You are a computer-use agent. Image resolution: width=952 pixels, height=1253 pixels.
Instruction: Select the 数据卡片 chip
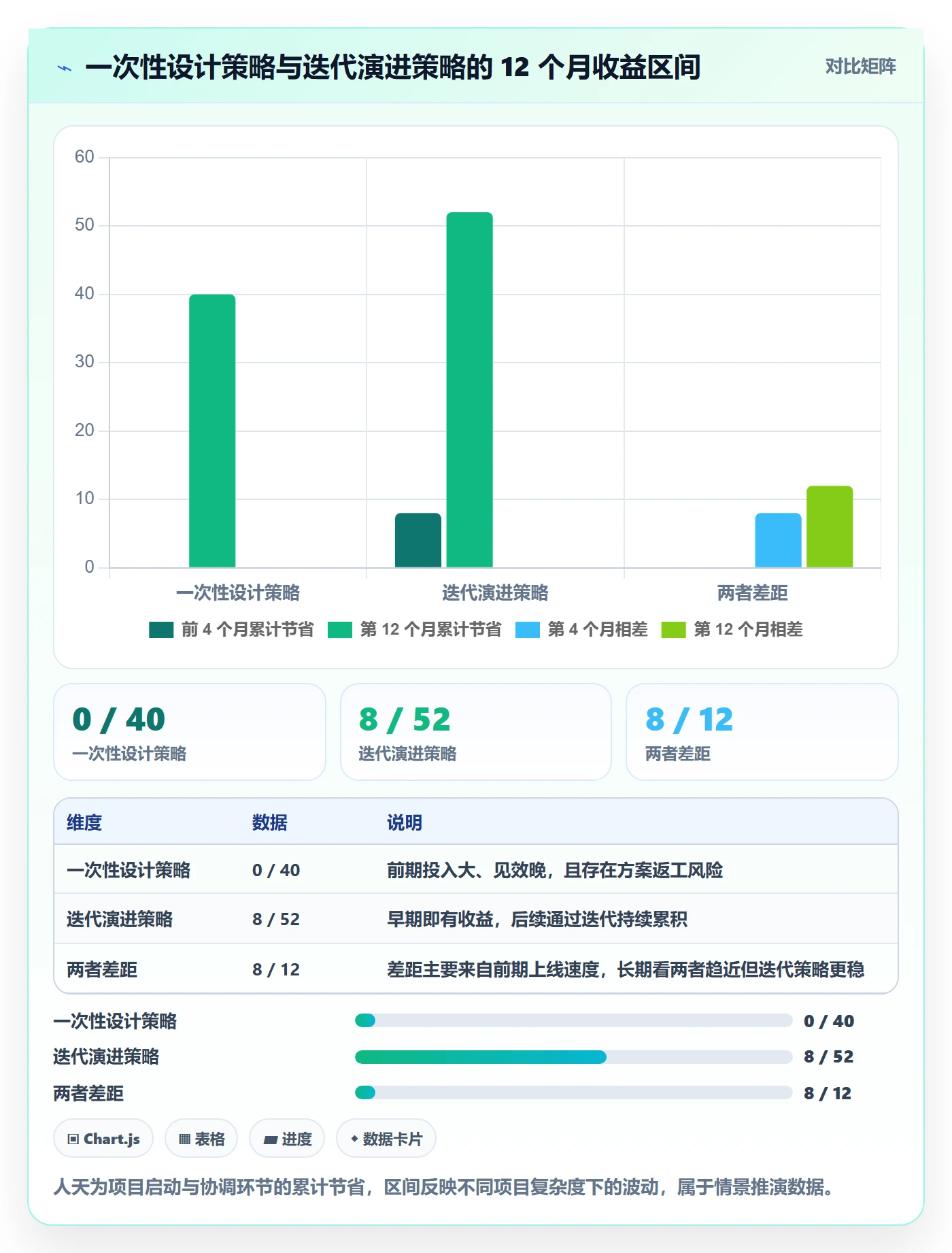pyautogui.click(x=386, y=1139)
